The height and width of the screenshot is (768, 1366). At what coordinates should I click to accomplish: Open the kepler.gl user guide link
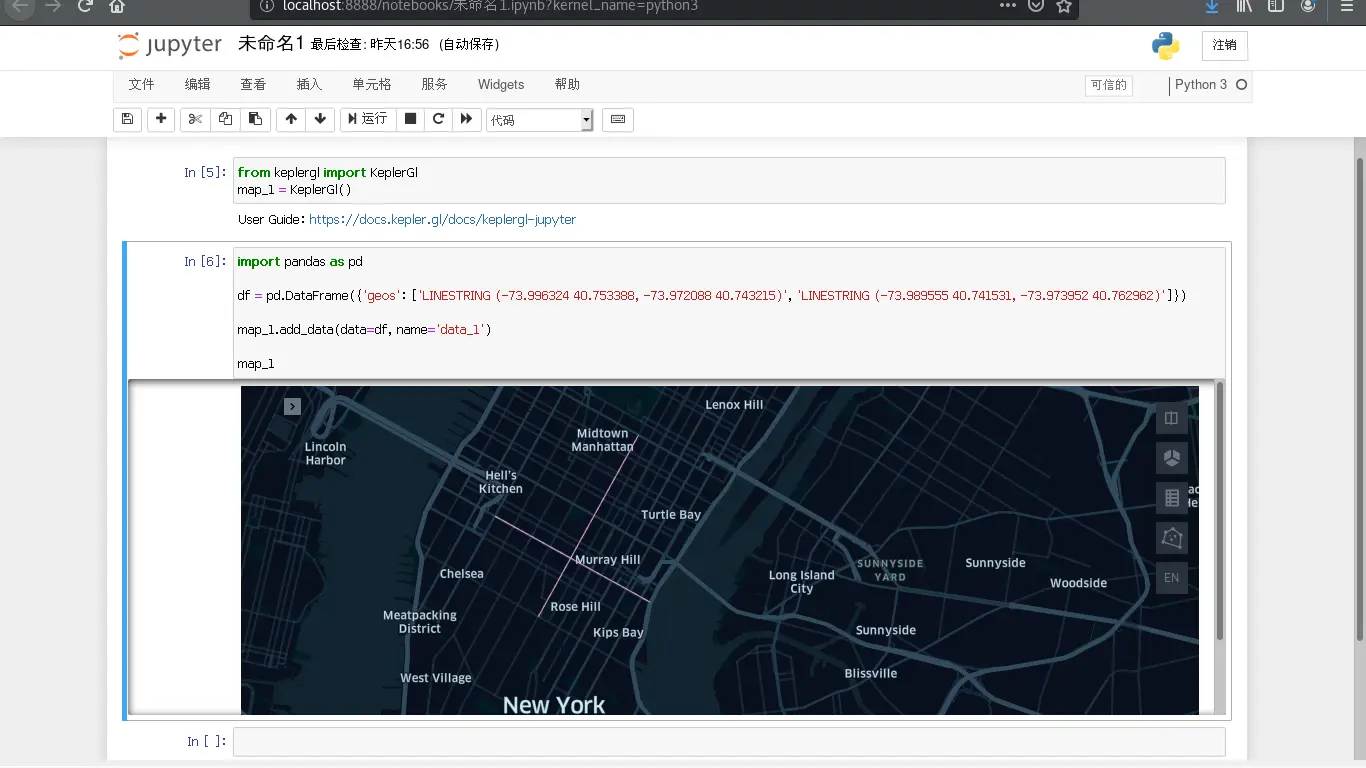[442, 219]
